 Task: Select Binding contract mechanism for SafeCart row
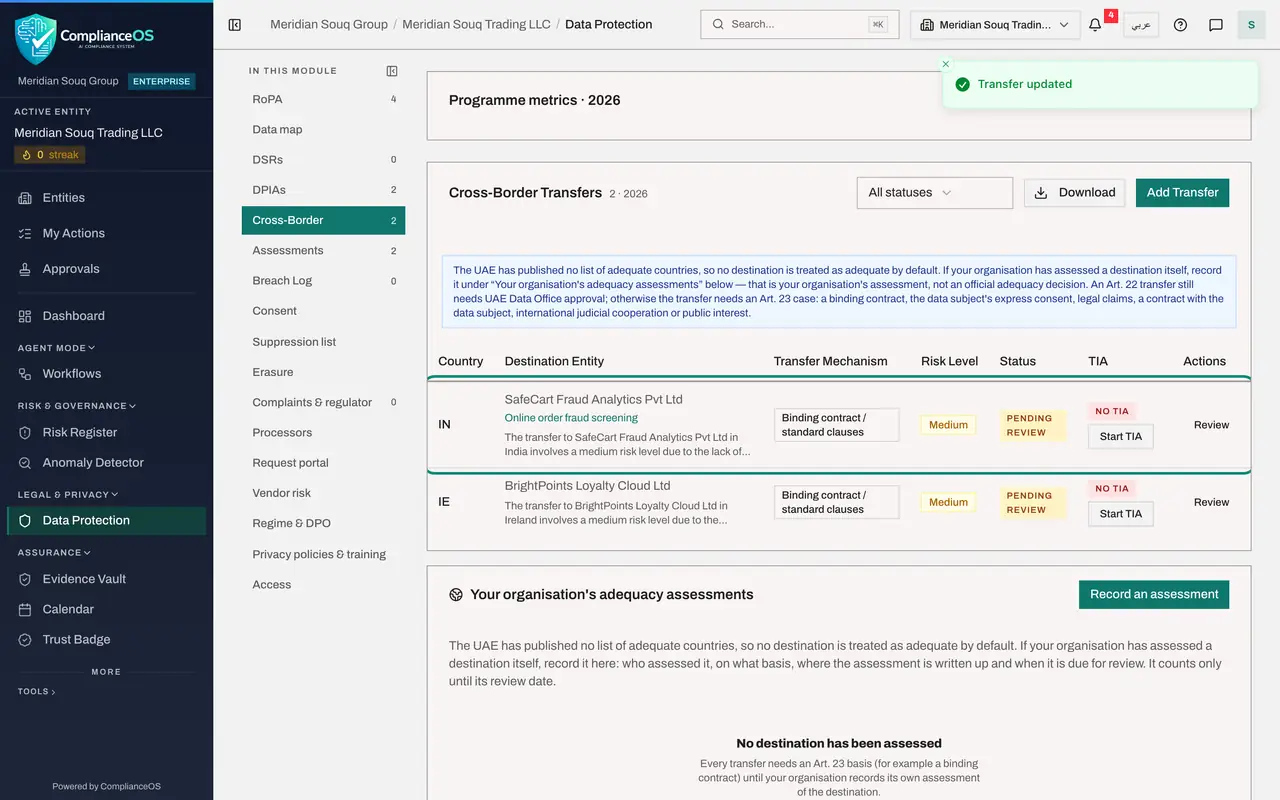coord(836,425)
